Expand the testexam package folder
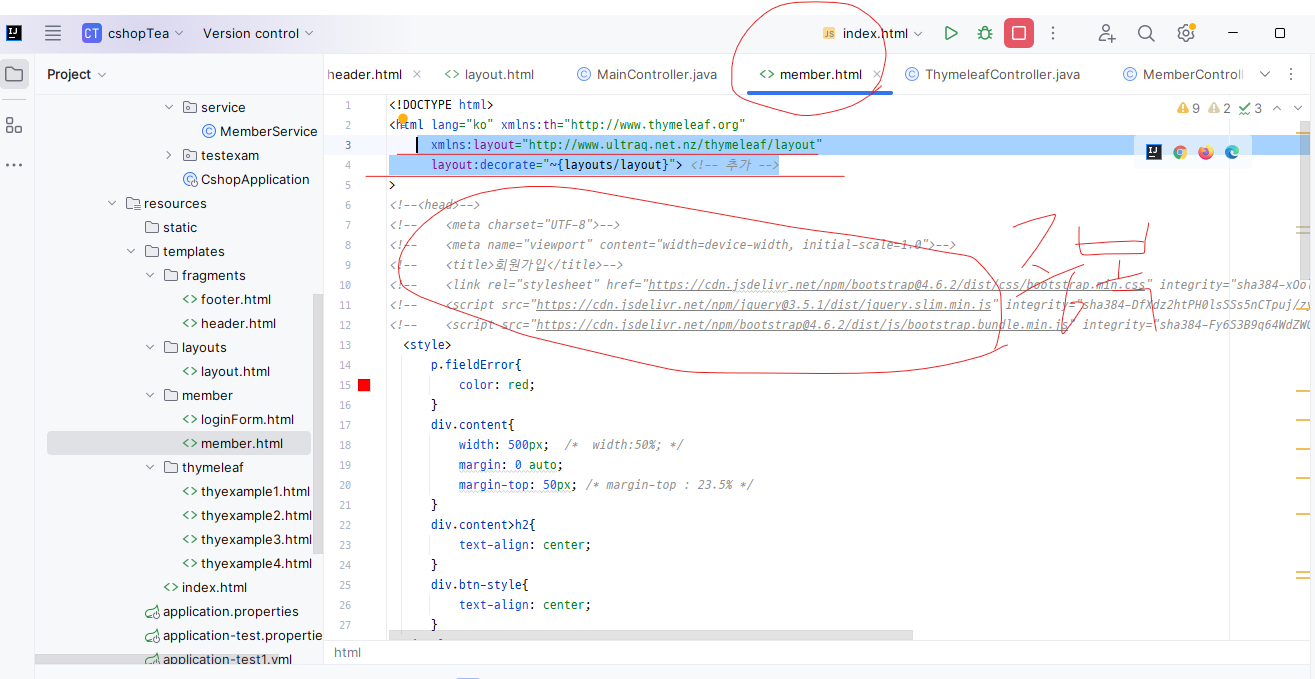The height and width of the screenshot is (679, 1315). click(169, 155)
